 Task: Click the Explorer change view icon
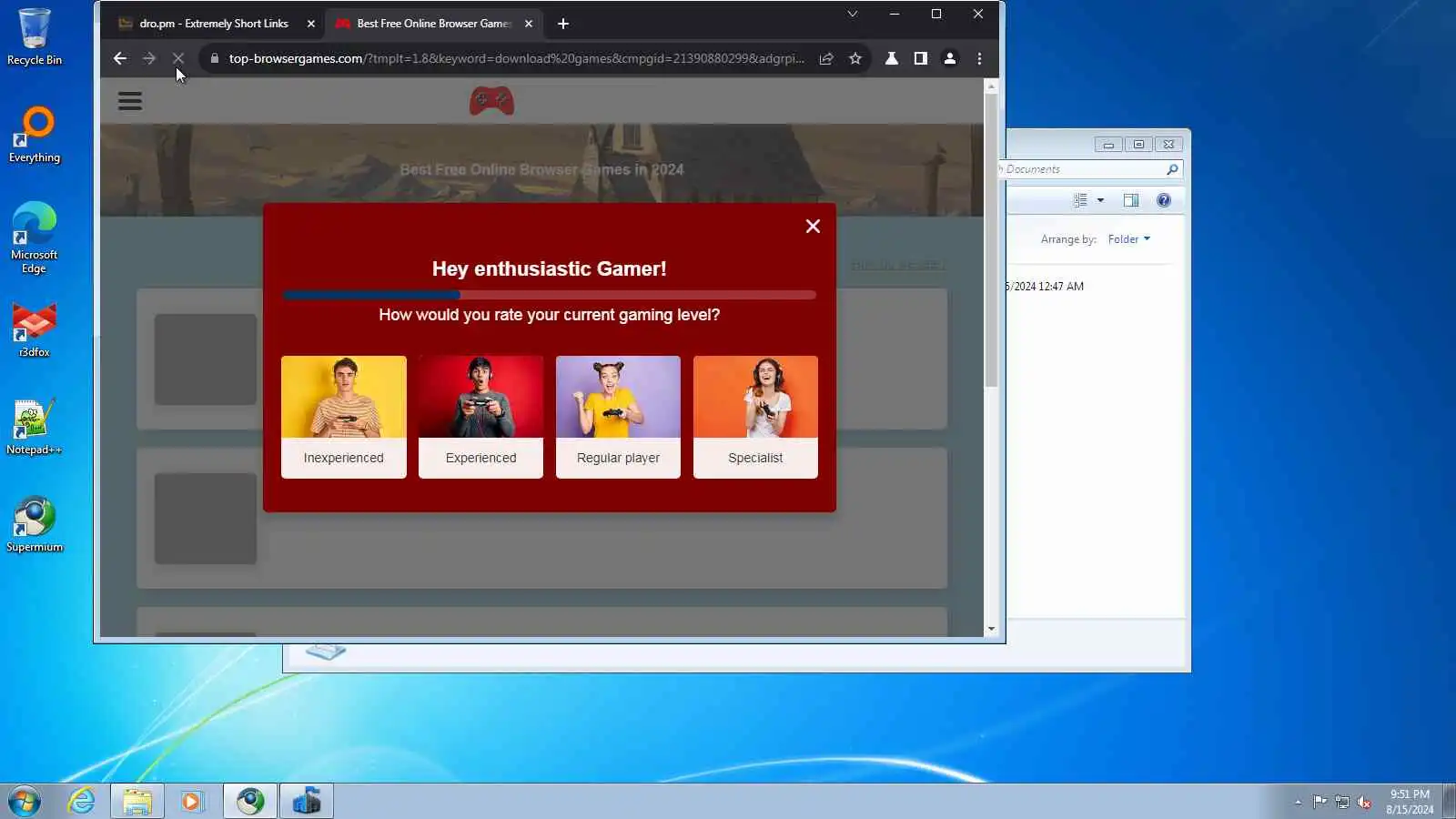click(x=1080, y=200)
